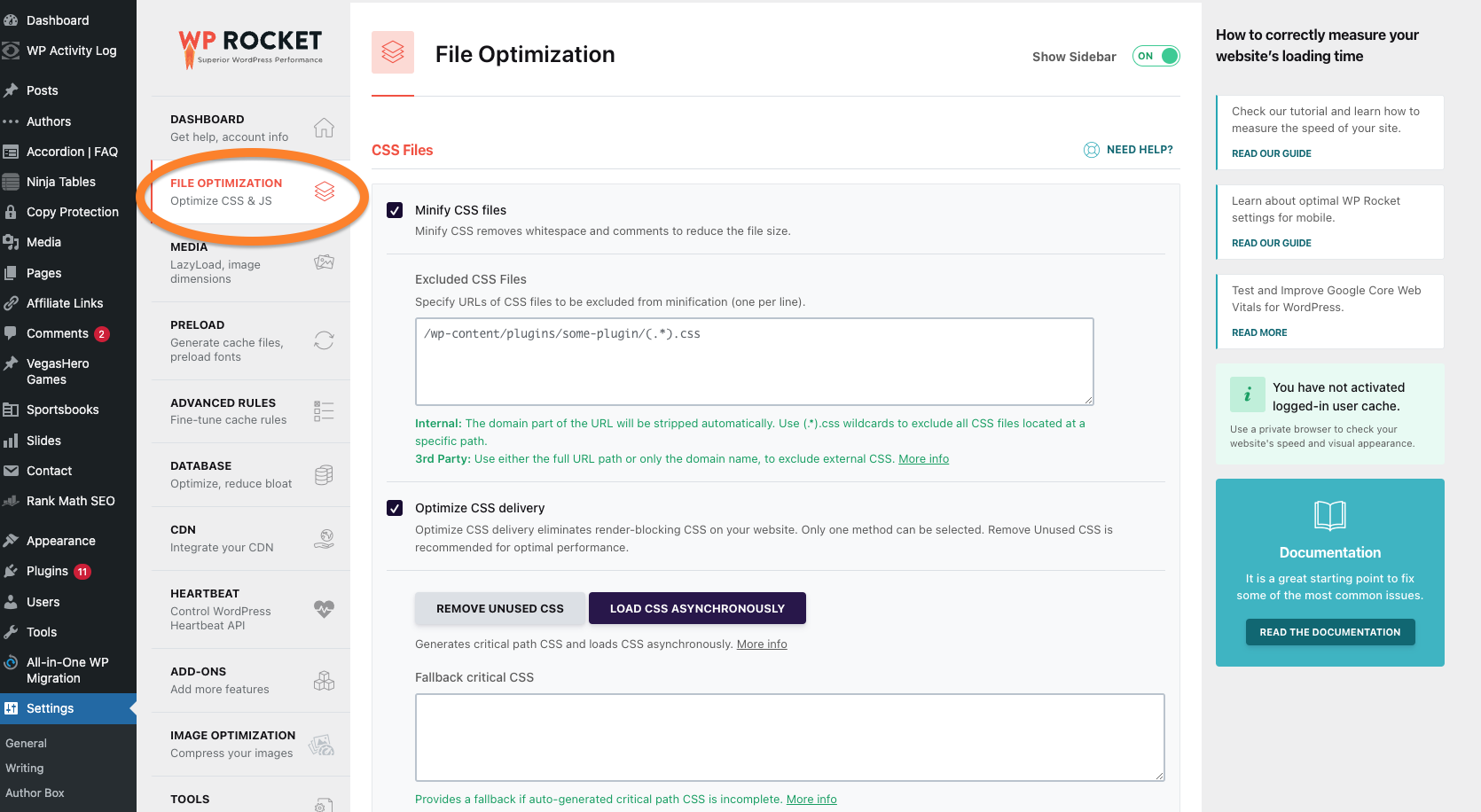Click the Media icon in WordPress admin menu

pyautogui.click(x=12, y=242)
